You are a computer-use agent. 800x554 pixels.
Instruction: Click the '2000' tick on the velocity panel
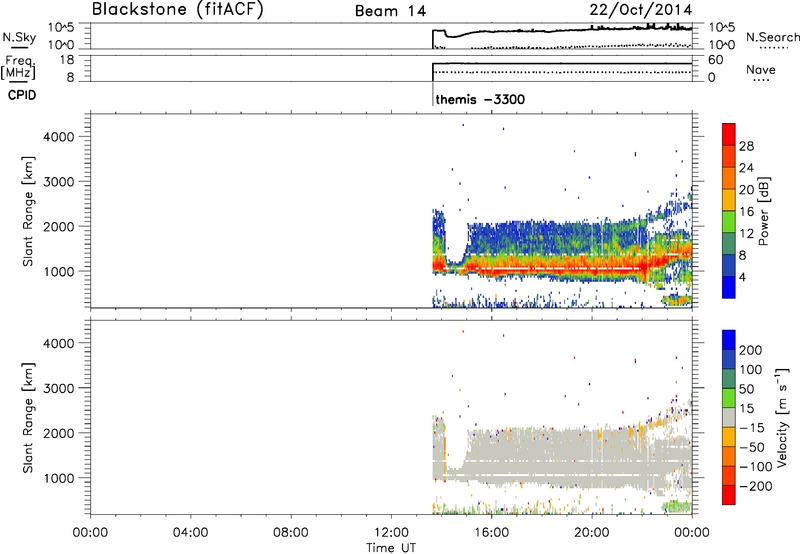(x=58, y=433)
